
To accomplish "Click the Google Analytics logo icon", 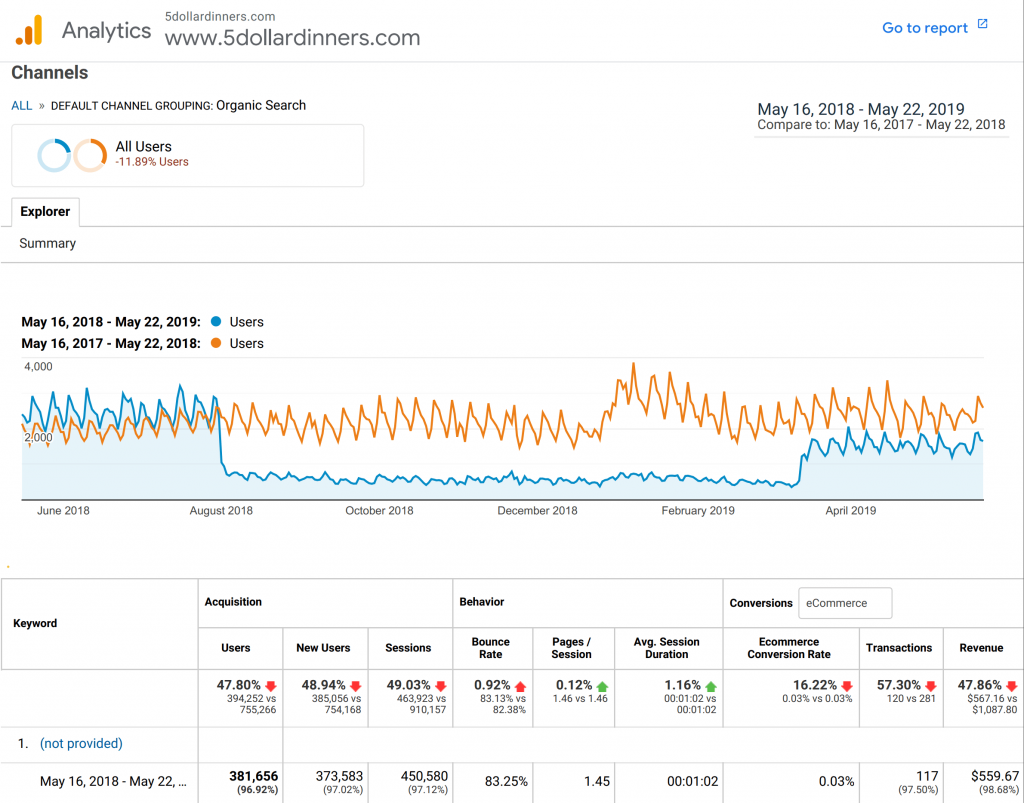I will 29,30.
